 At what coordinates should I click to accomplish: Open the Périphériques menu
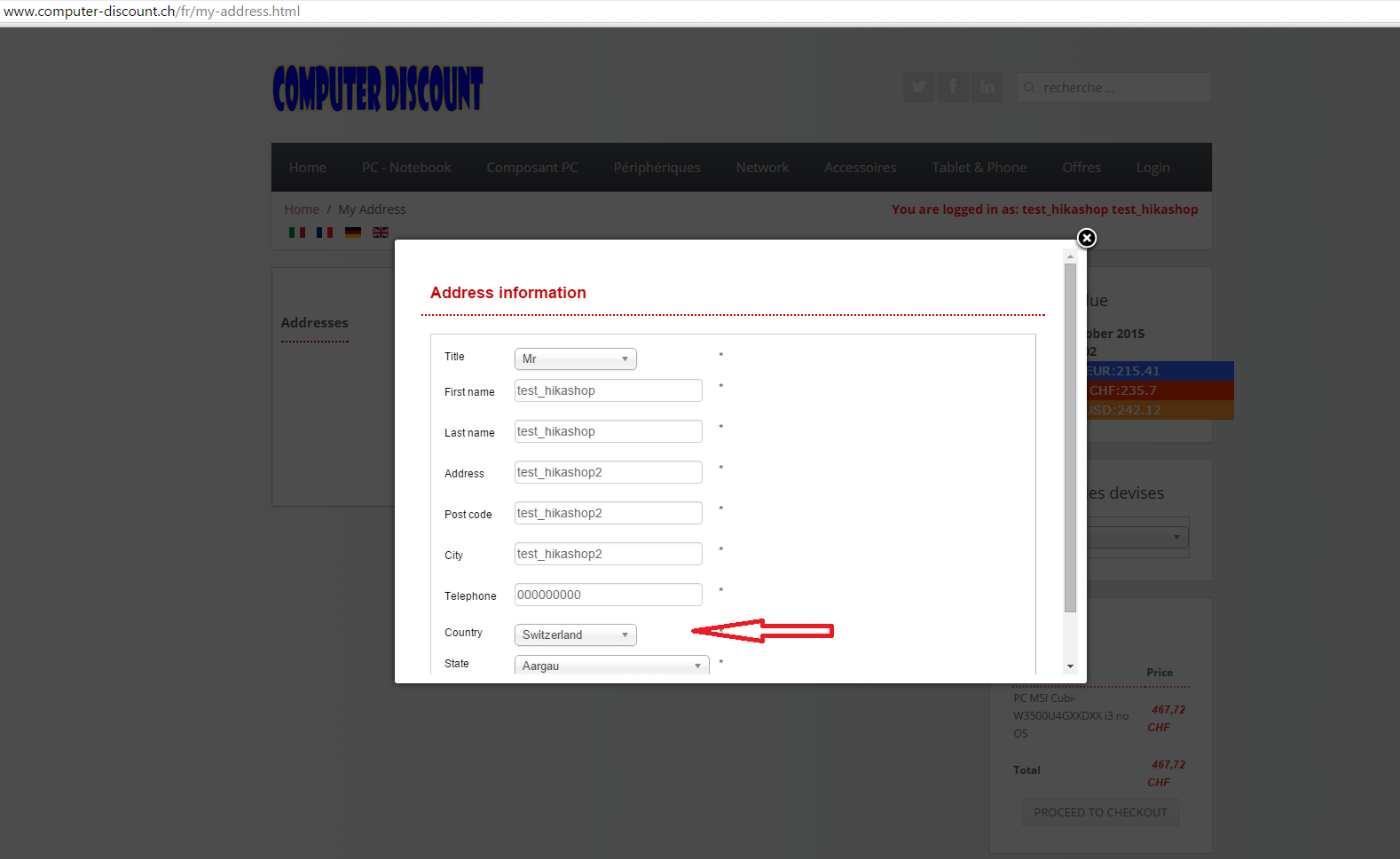click(x=657, y=168)
